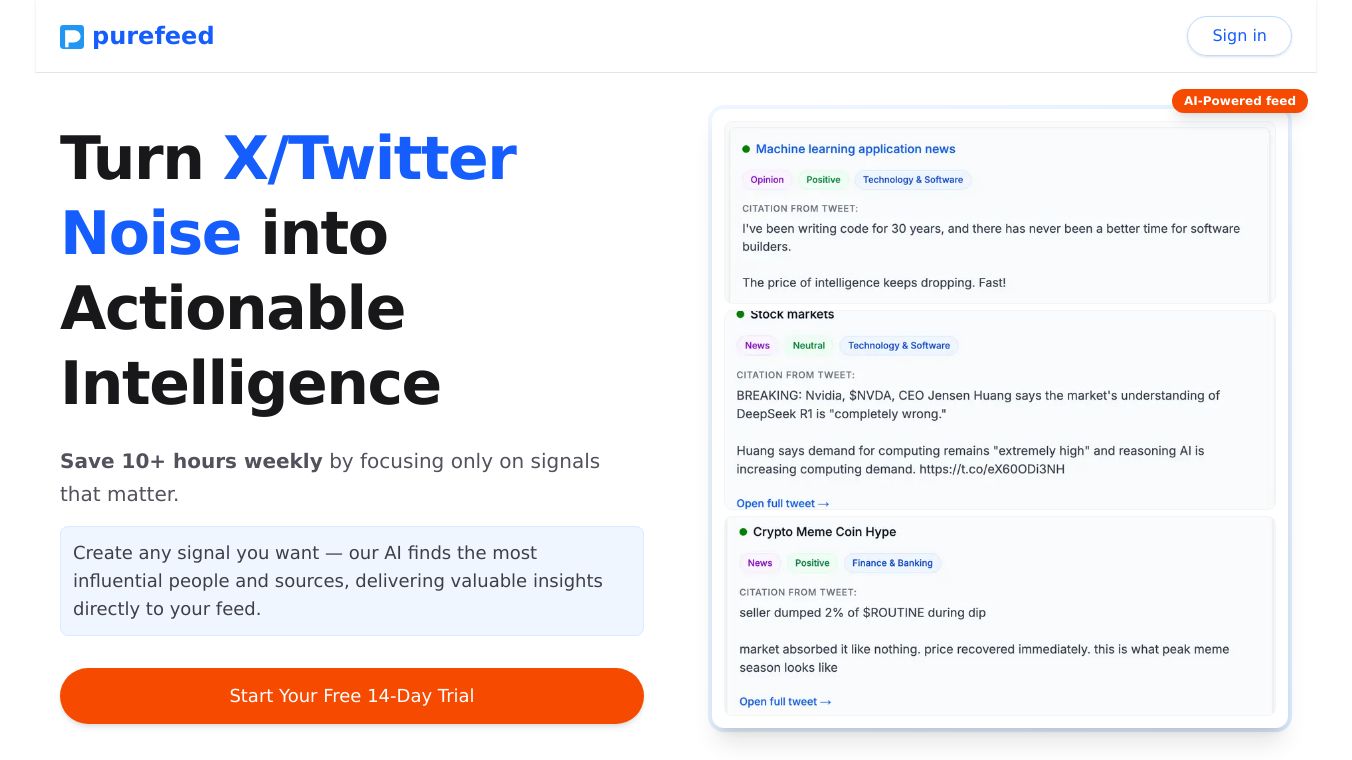Image resolution: width=1352 pixels, height=760 pixels.
Task: Click green dot beside Crypto Meme Coin Hype
Action: pos(743,532)
